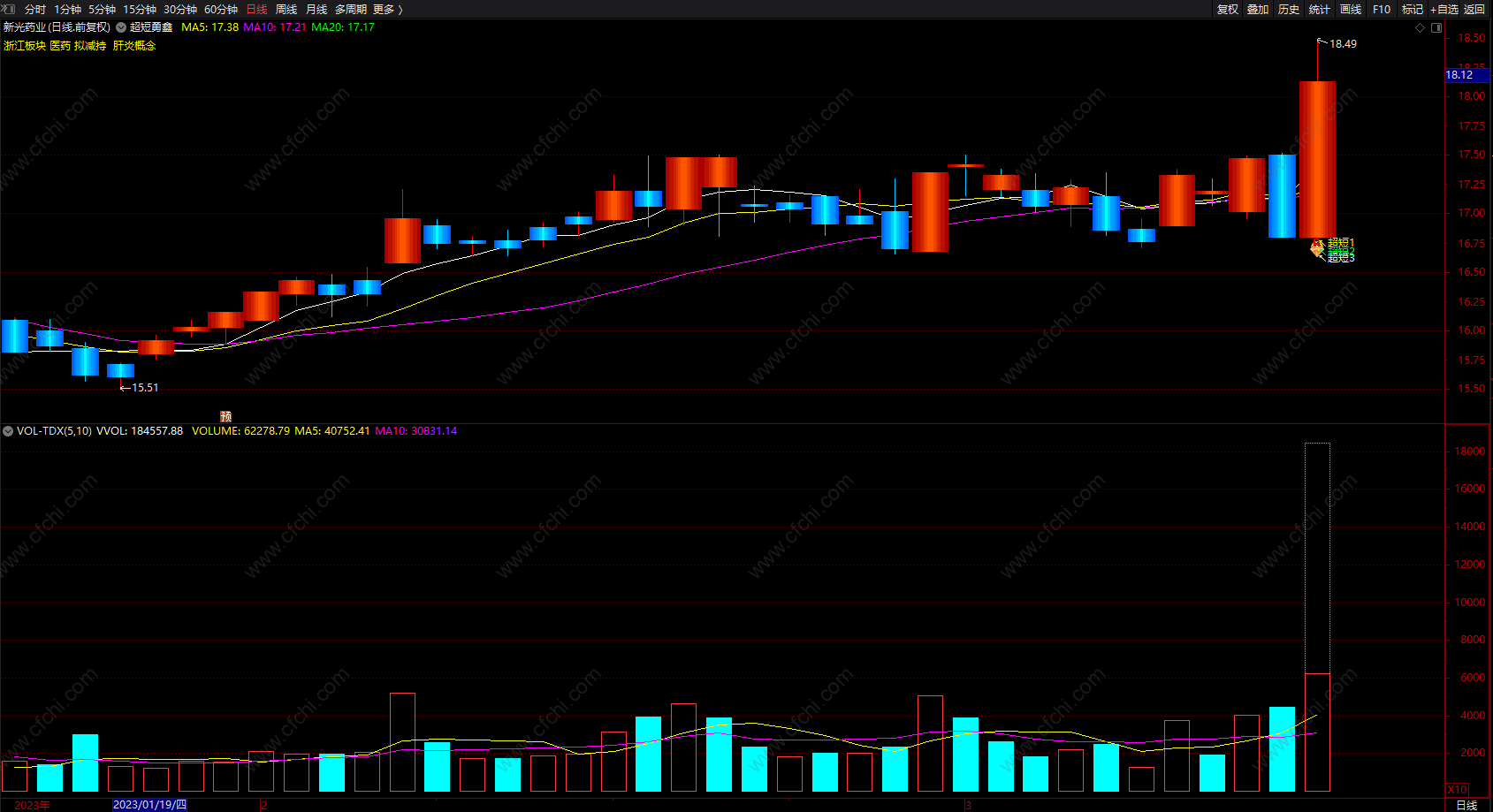This screenshot has height=812, width=1493.
Task: Switch to the 周线 weekly chart tab
Action: pyautogui.click(x=286, y=9)
